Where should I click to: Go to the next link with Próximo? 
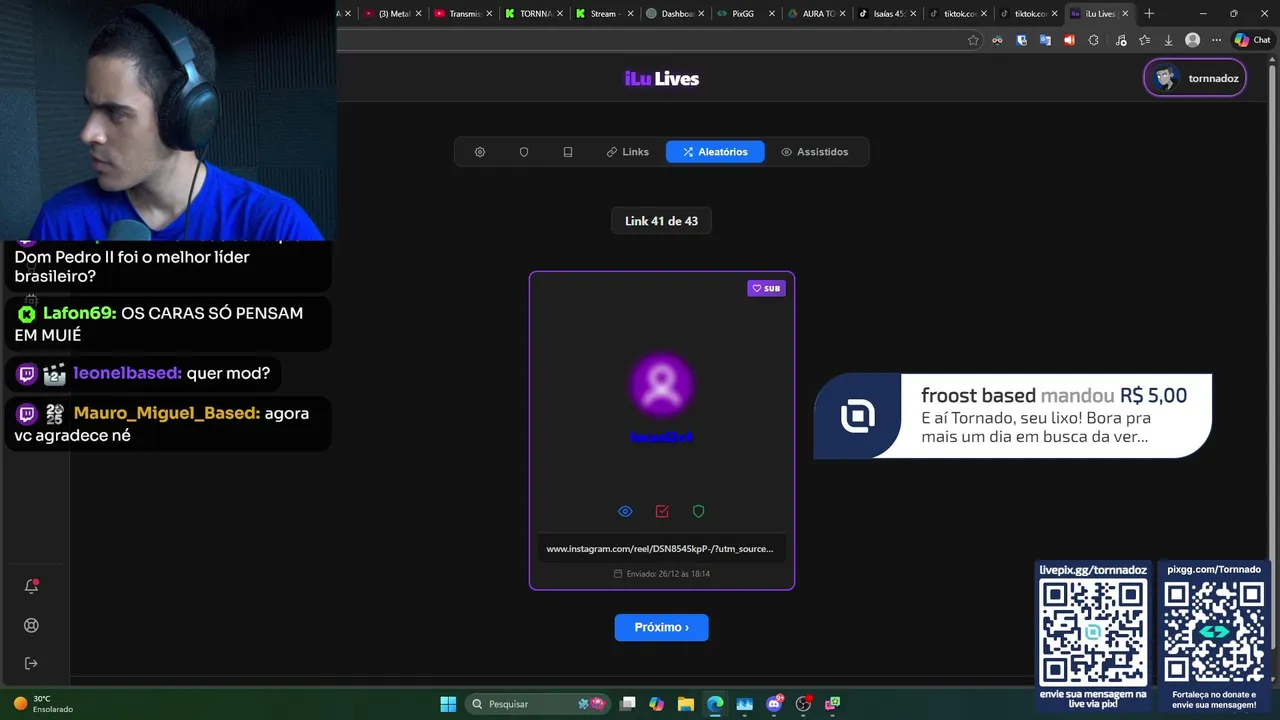(x=661, y=627)
